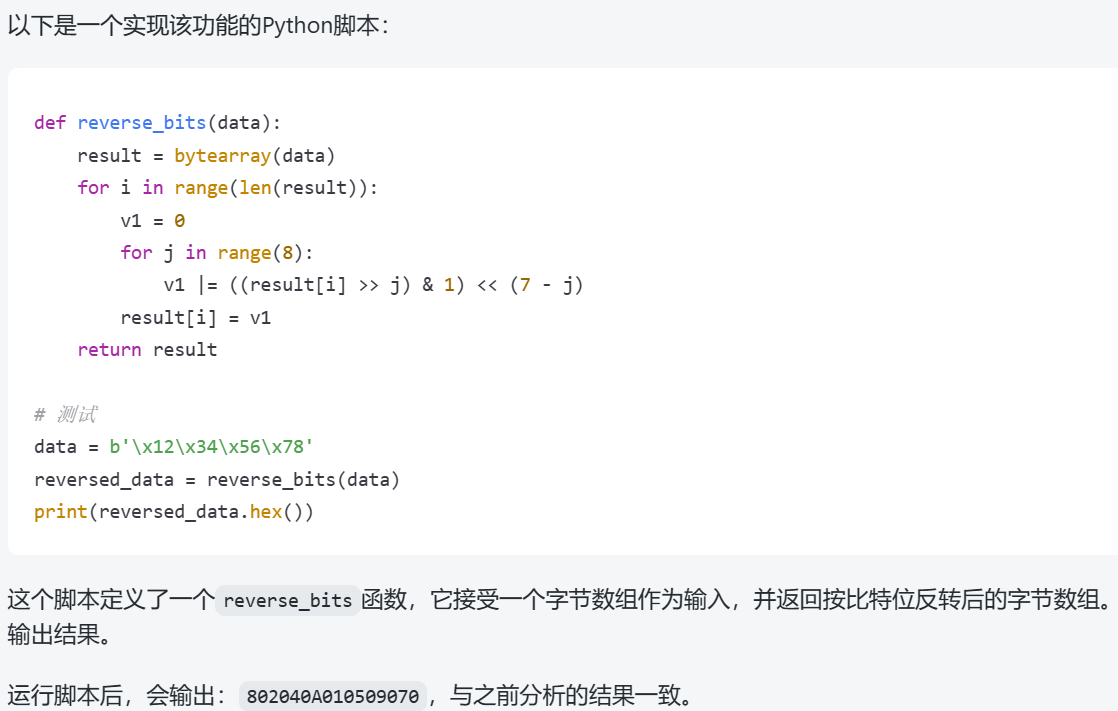Click the output value 802040A010509070
This screenshot has width=1118, height=711.
click(x=333, y=696)
